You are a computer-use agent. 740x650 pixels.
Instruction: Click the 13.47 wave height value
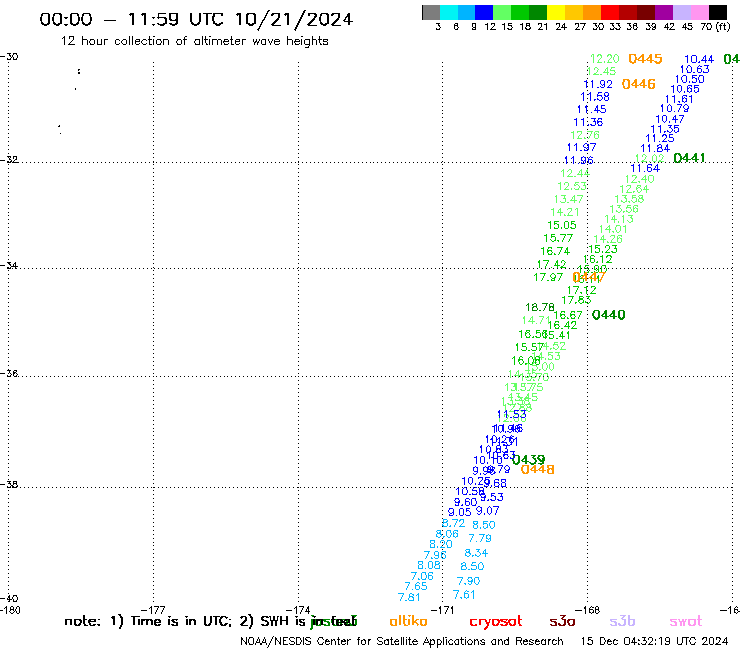point(568,199)
